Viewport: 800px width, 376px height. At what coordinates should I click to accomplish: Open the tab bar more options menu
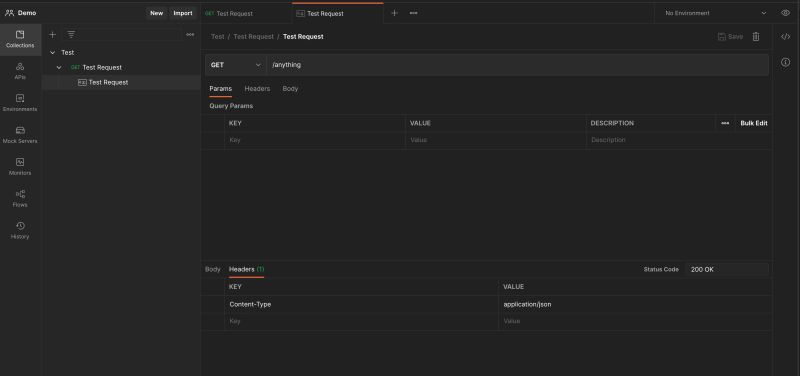[413, 13]
